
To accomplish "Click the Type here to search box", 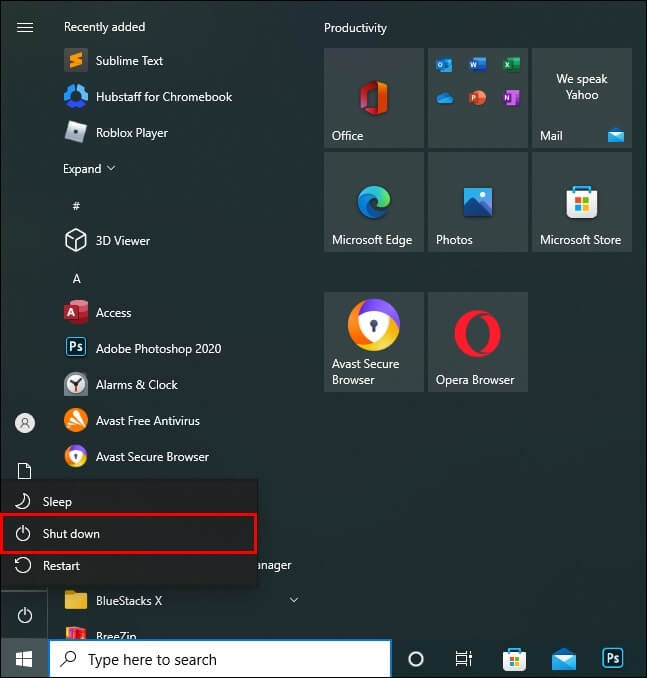I will point(220,659).
